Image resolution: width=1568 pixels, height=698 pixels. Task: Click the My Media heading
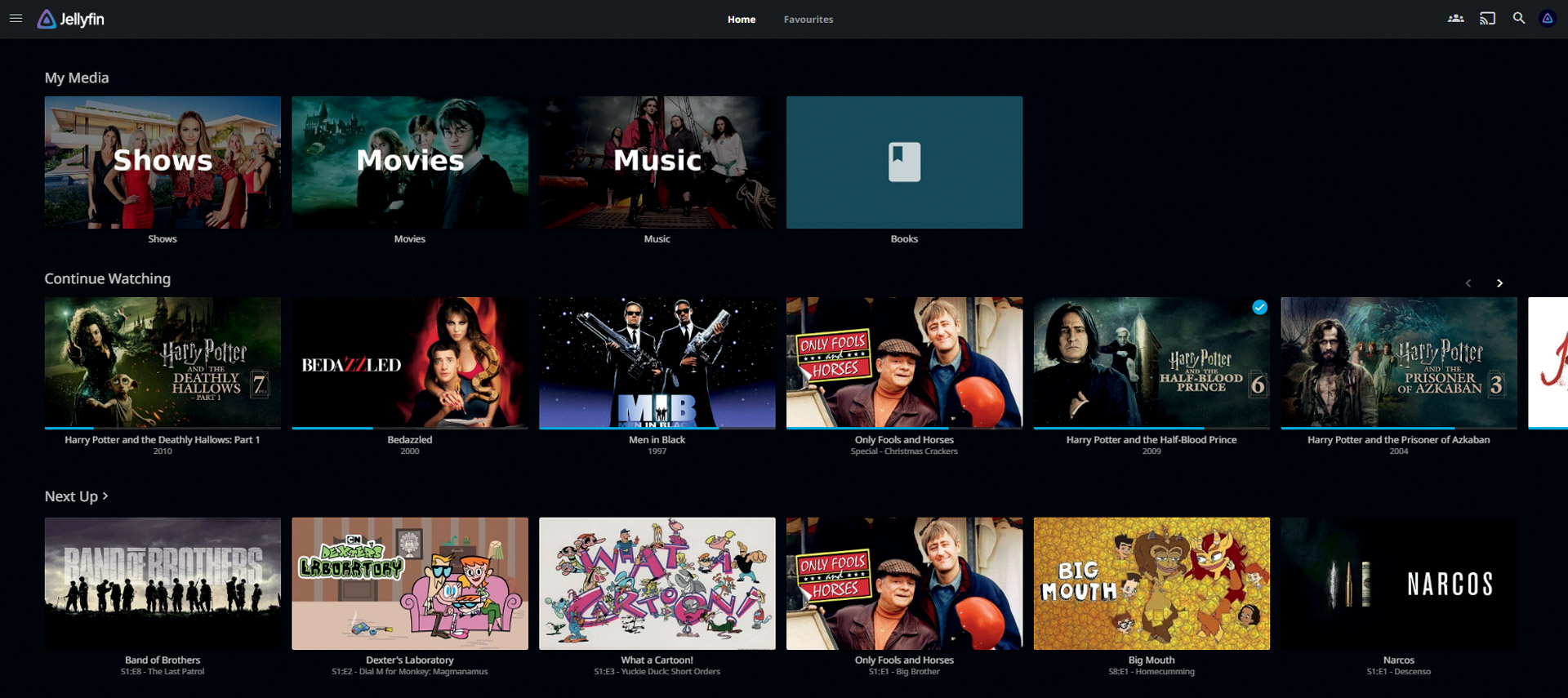click(x=77, y=78)
